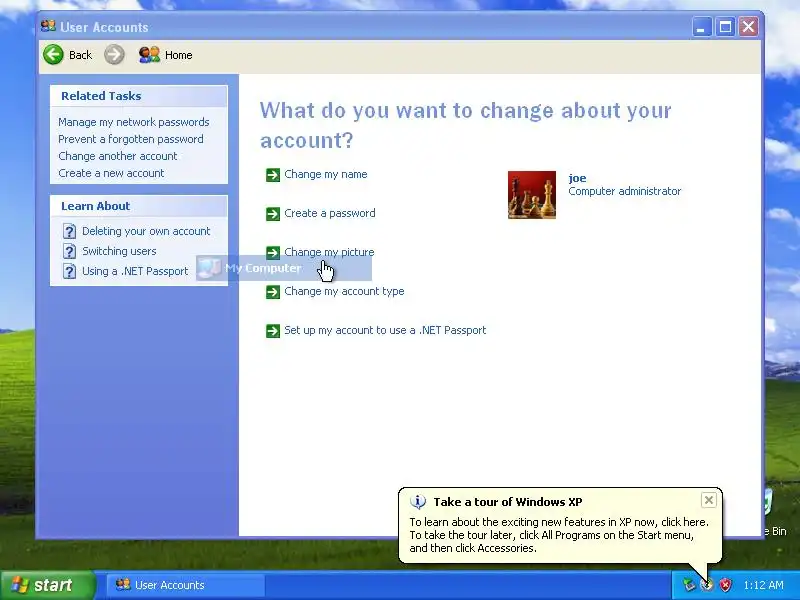Click the Home label in the toolbar
The image size is (800, 600).
[x=179, y=55]
